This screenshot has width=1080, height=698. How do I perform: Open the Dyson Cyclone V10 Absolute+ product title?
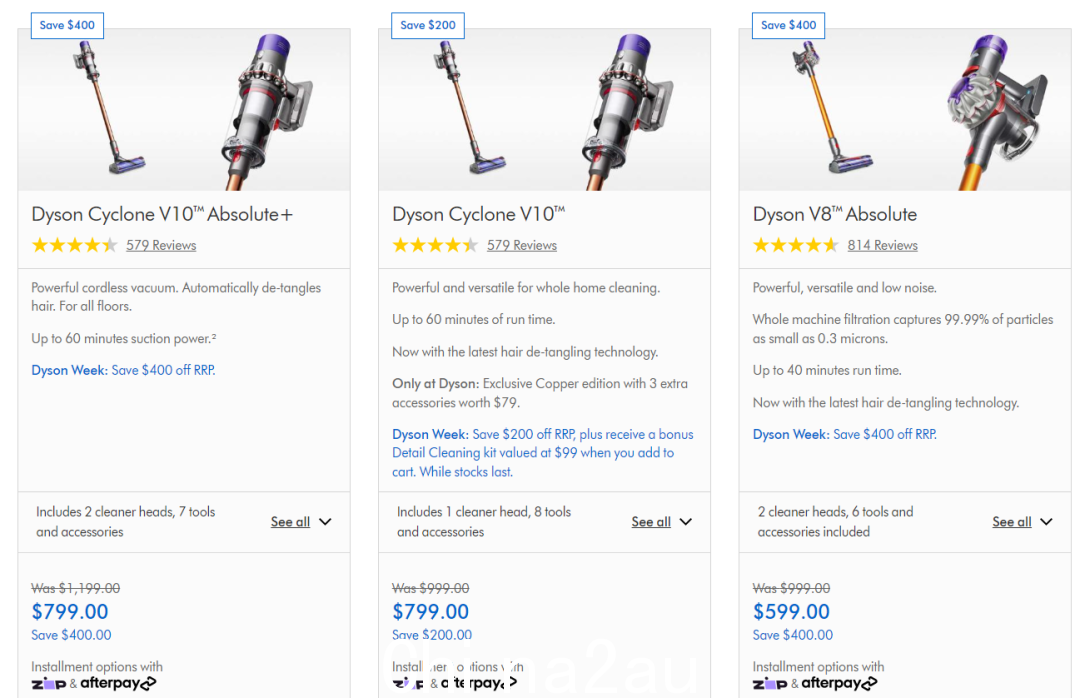coord(162,214)
